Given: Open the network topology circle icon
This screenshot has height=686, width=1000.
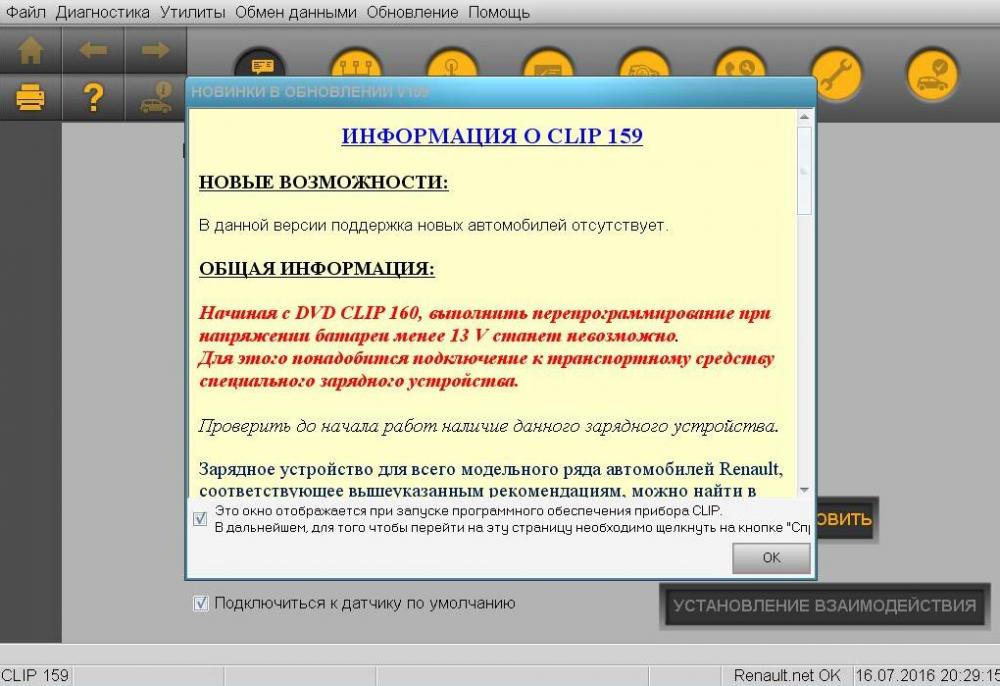Looking at the screenshot, I should click(x=356, y=64).
